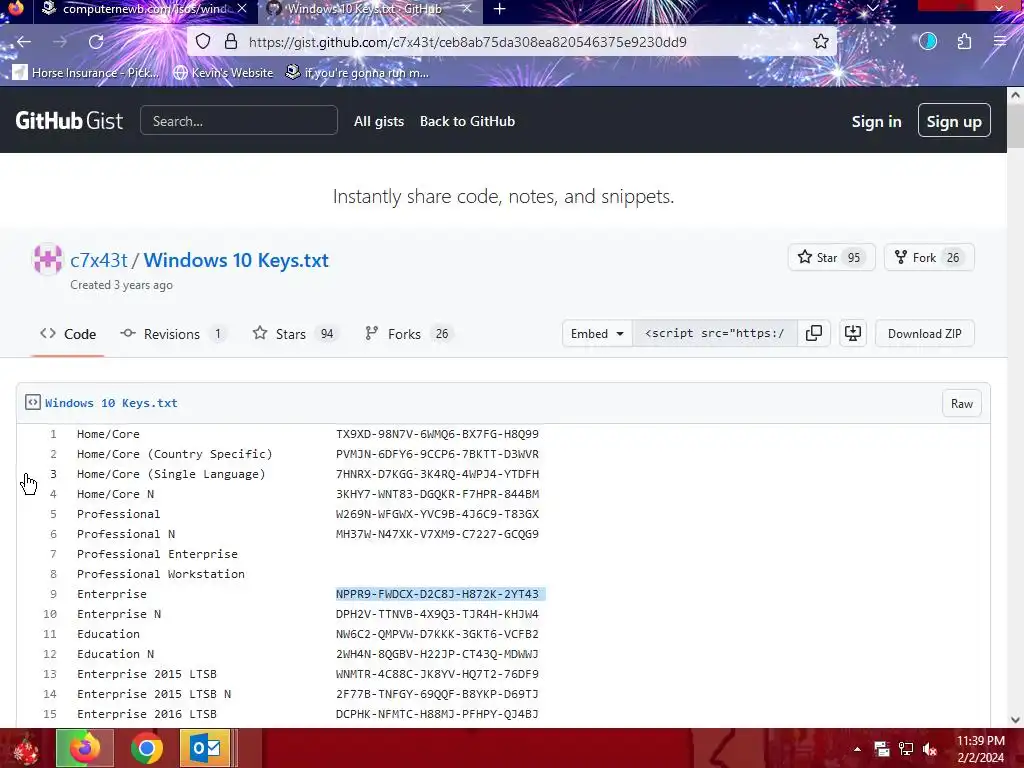Click the Education key NW6C2-QMPVW-D7KKK-3GKT6-VCFB2

click(x=437, y=633)
